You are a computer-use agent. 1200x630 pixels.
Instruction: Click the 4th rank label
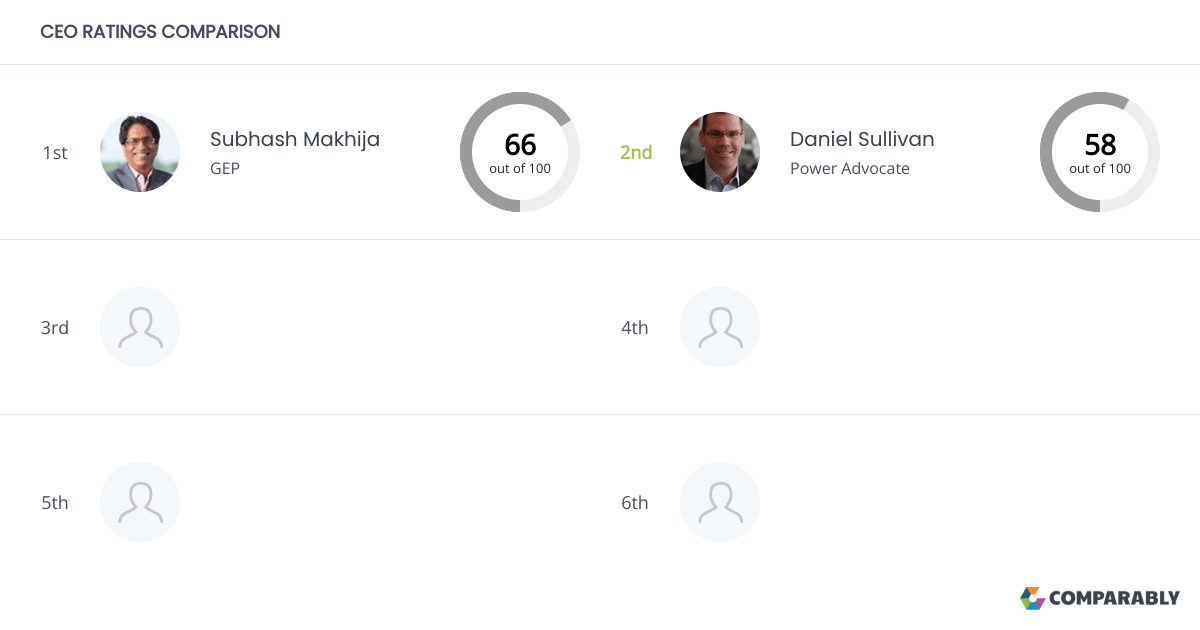tap(635, 327)
